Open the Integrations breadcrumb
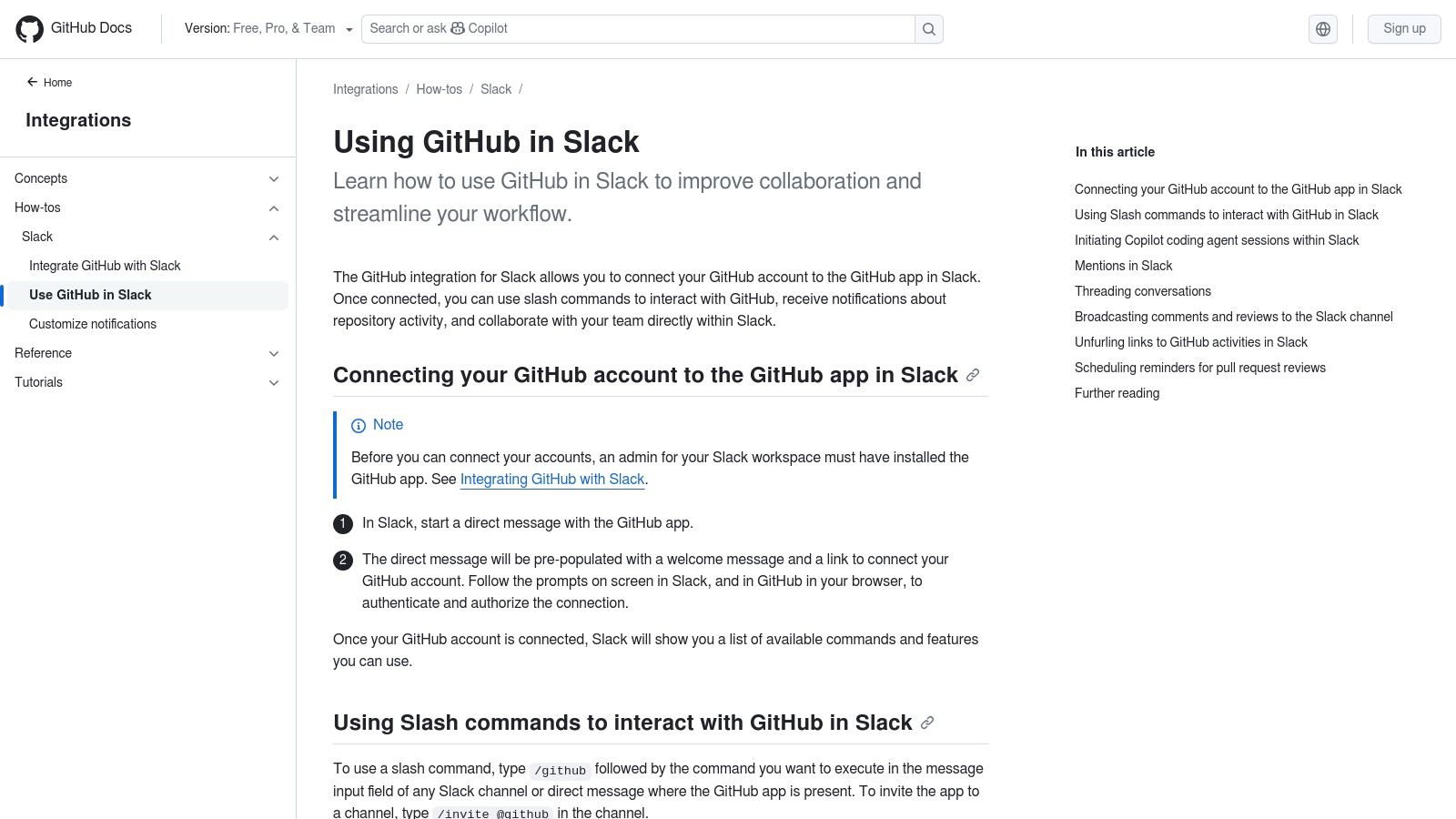The image size is (1456, 819). point(365,88)
